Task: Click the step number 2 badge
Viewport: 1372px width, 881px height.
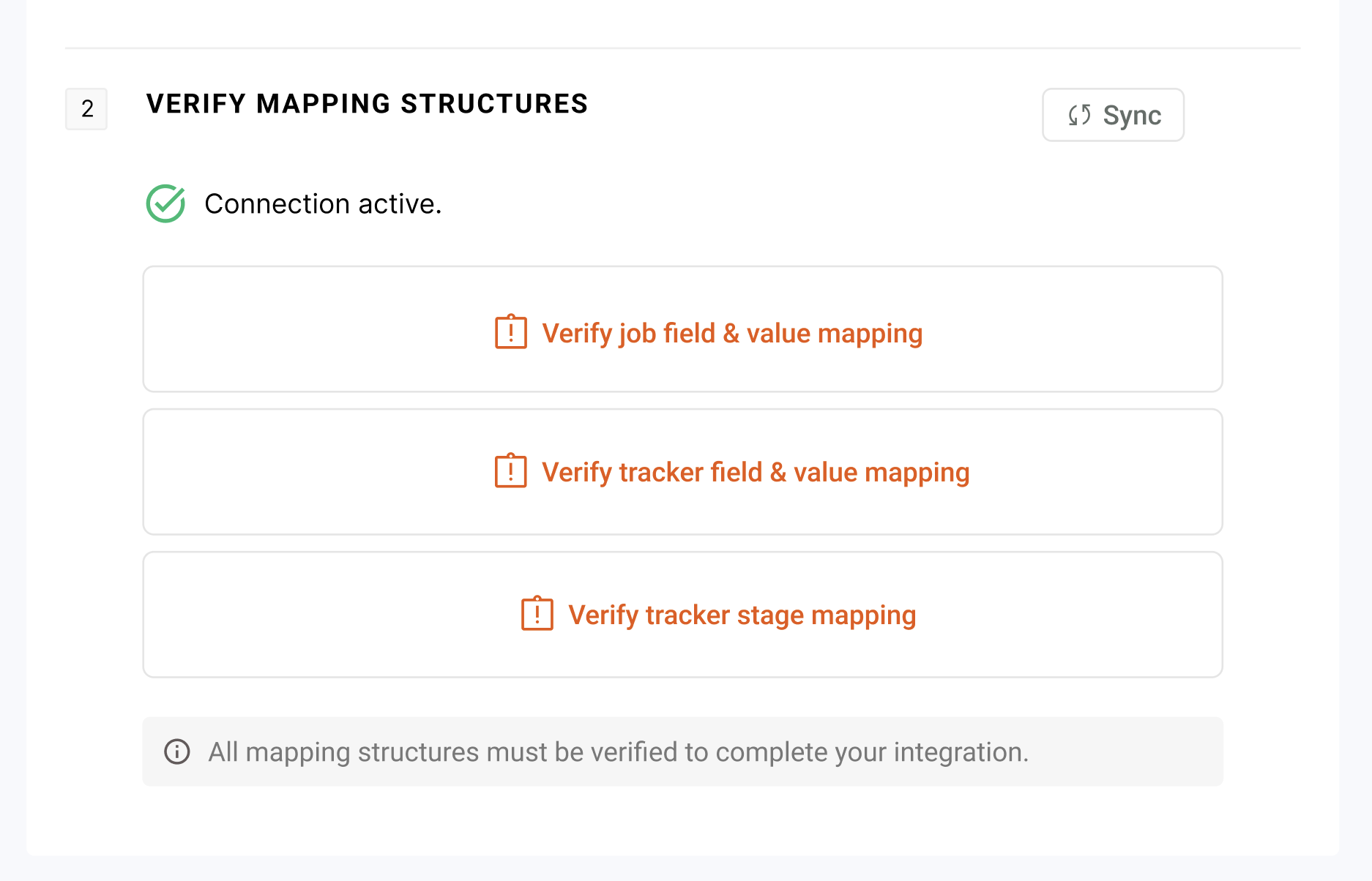Action: [x=86, y=109]
